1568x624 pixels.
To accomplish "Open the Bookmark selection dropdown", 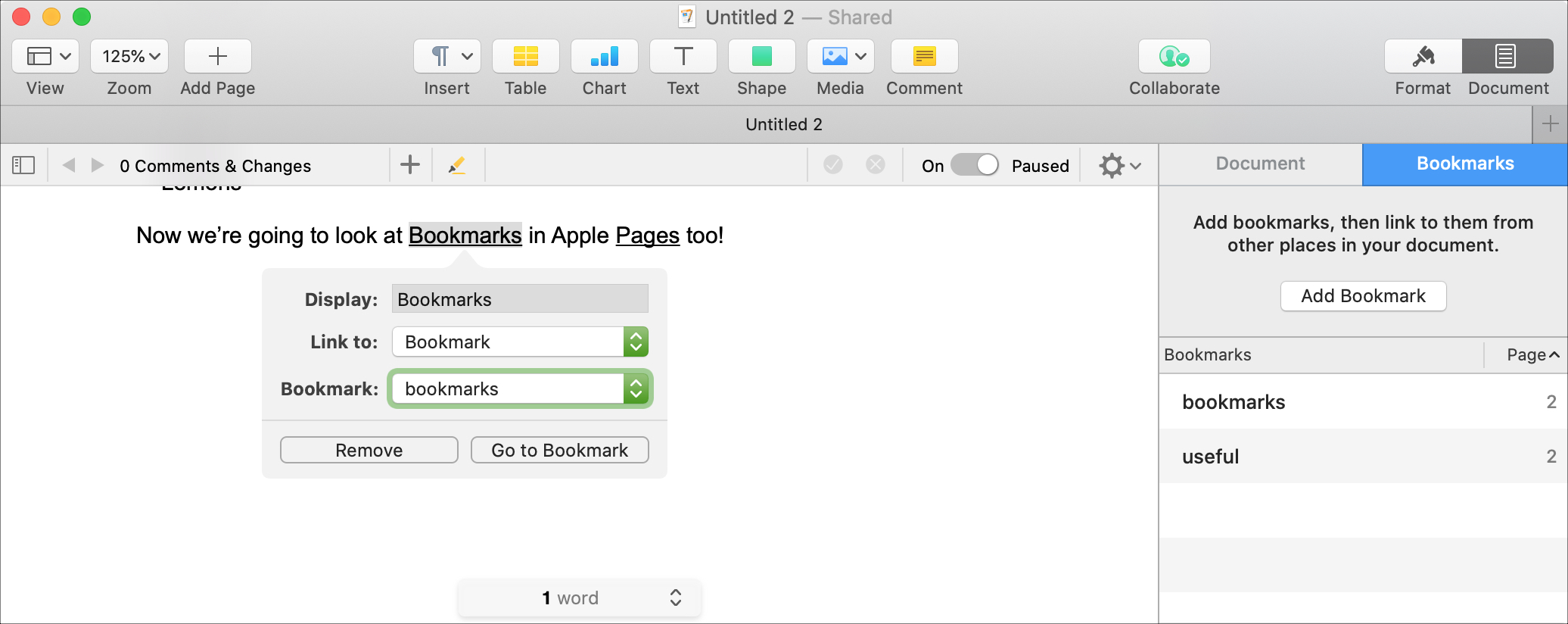I will [x=520, y=388].
